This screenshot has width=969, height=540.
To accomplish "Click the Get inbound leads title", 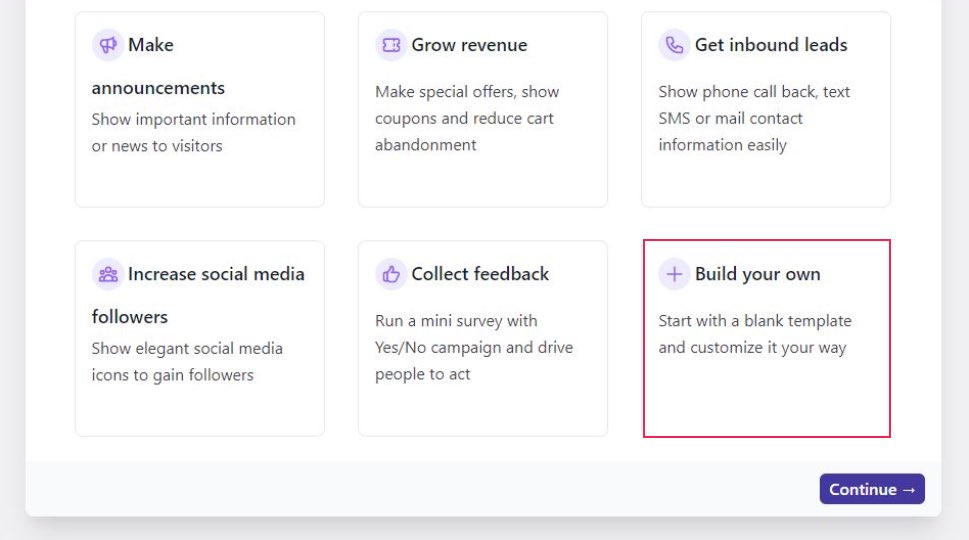I will pyautogui.click(x=771, y=45).
